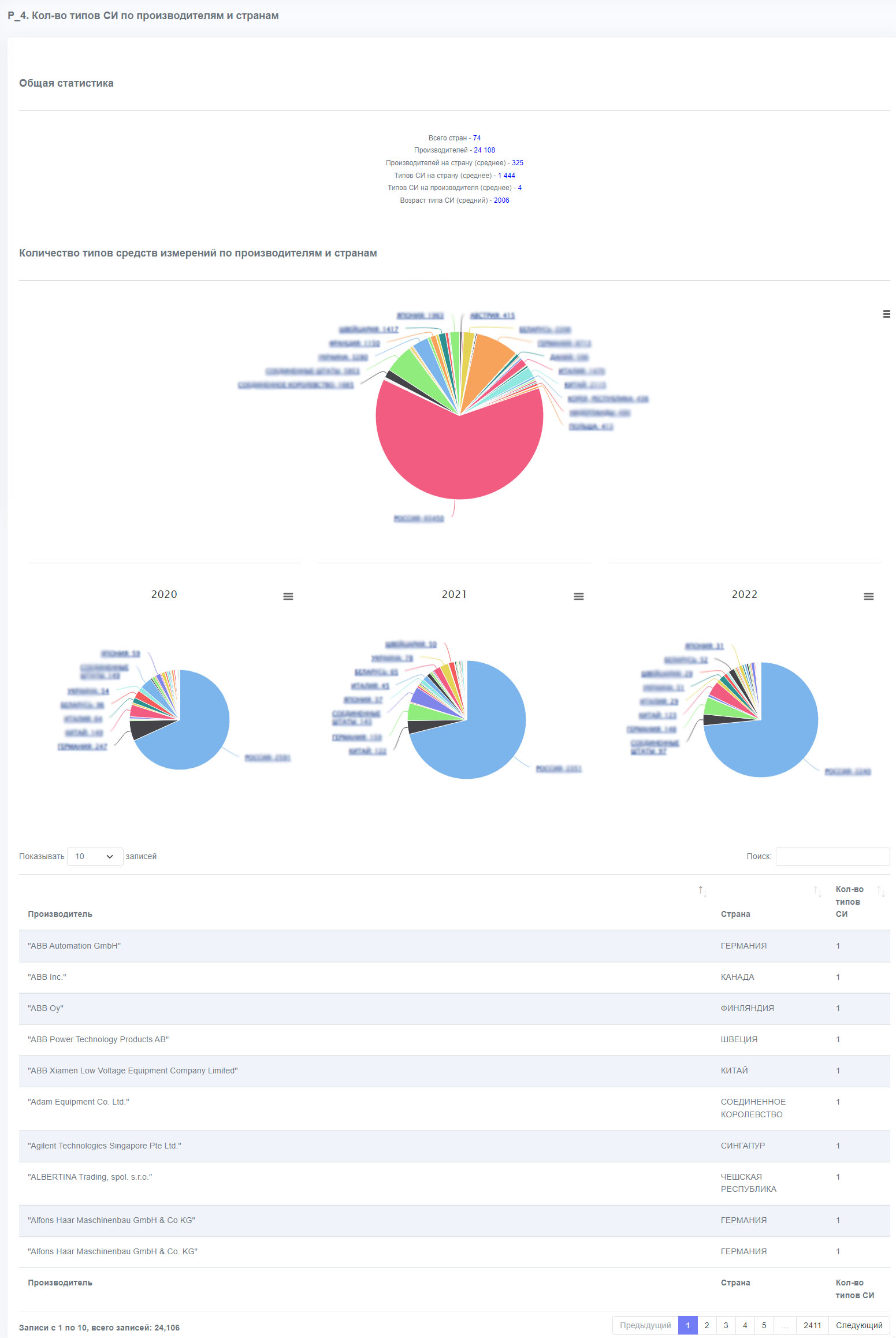Open the main pie chart hamburger menu
The width and height of the screenshot is (896, 1338).
[x=886, y=314]
